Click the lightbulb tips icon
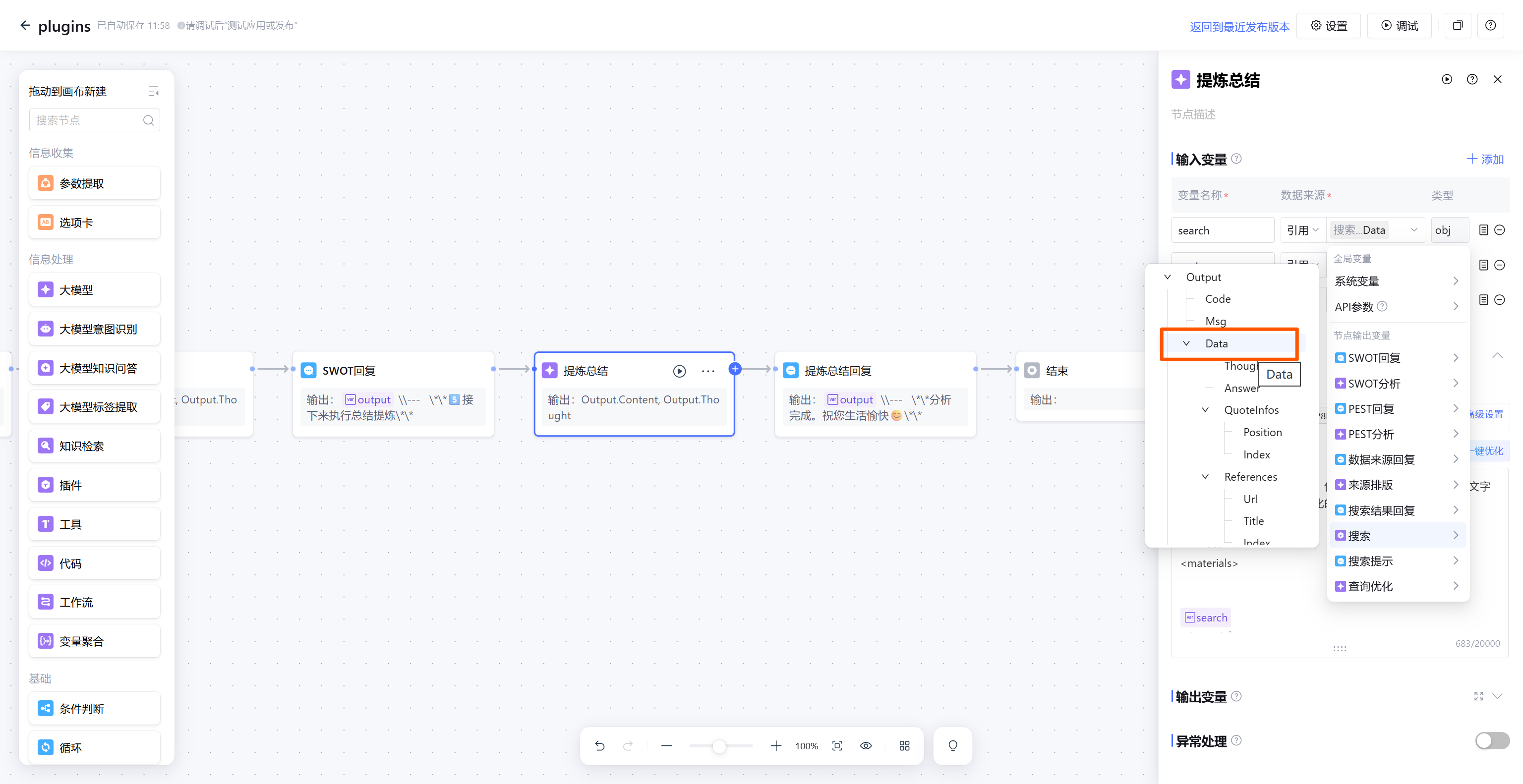 click(952, 746)
